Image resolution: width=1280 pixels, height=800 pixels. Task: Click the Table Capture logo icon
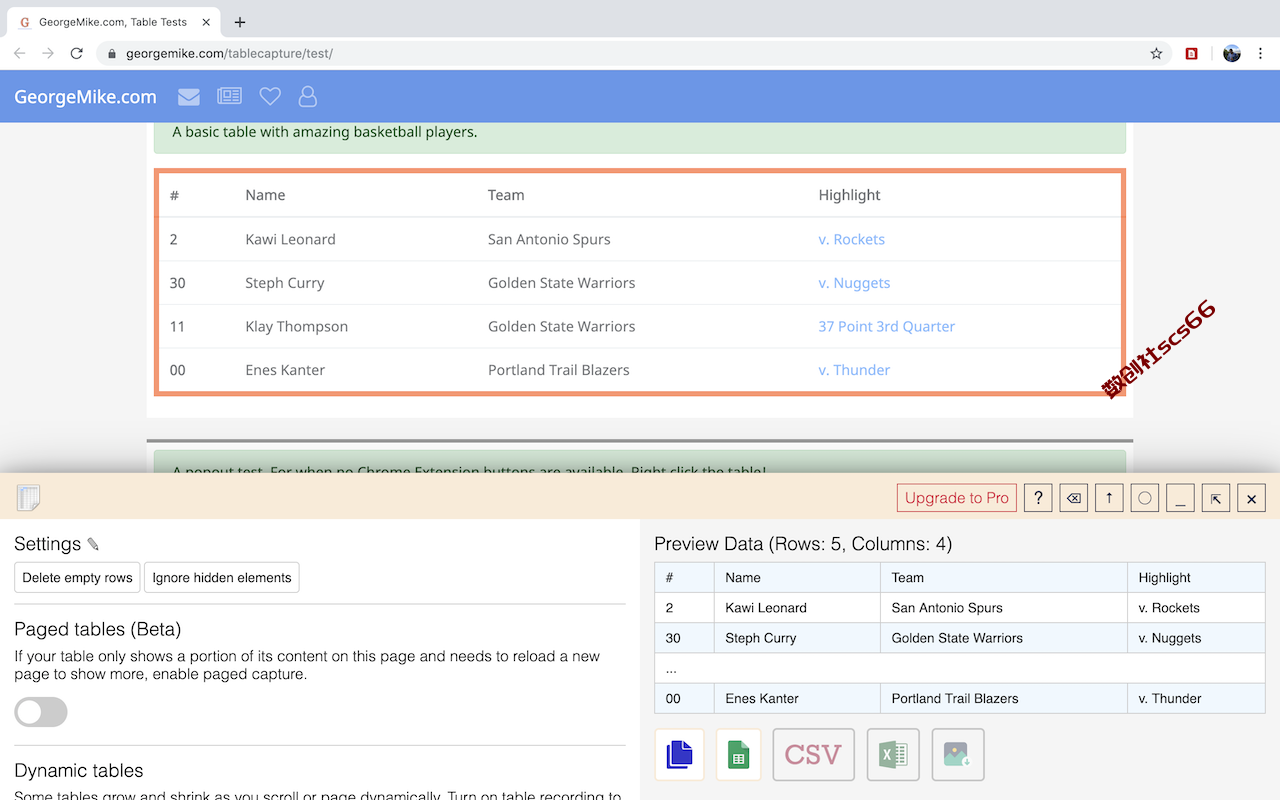29,497
